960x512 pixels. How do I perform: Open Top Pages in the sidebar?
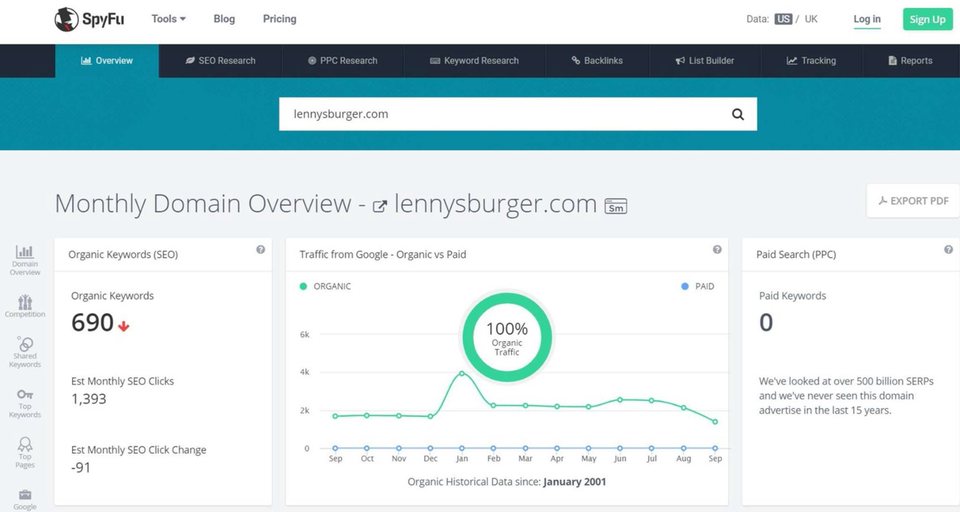(x=24, y=453)
